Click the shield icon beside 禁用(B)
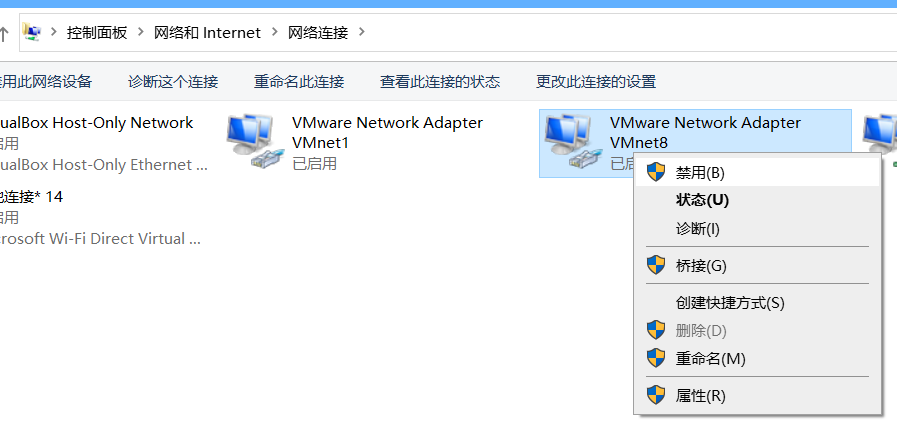This screenshot has height=435, width=897. point(656,172)
